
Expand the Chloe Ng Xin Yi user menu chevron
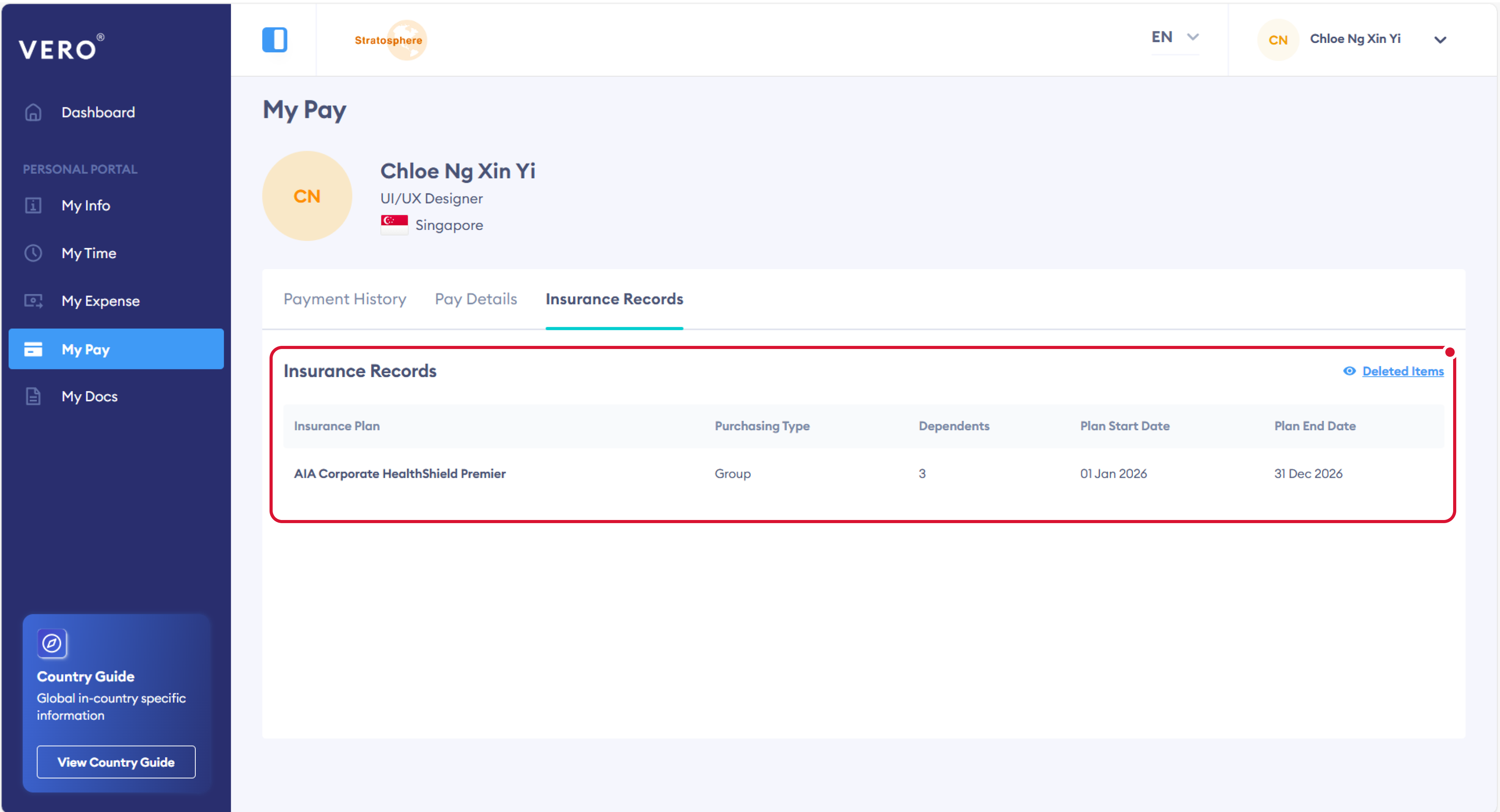tap(1440, 40)
